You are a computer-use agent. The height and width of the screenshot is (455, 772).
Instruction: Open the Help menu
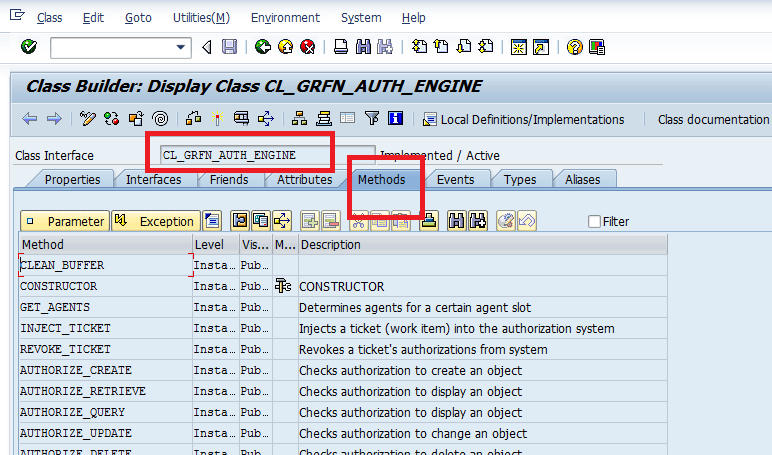tap(413, 18)
